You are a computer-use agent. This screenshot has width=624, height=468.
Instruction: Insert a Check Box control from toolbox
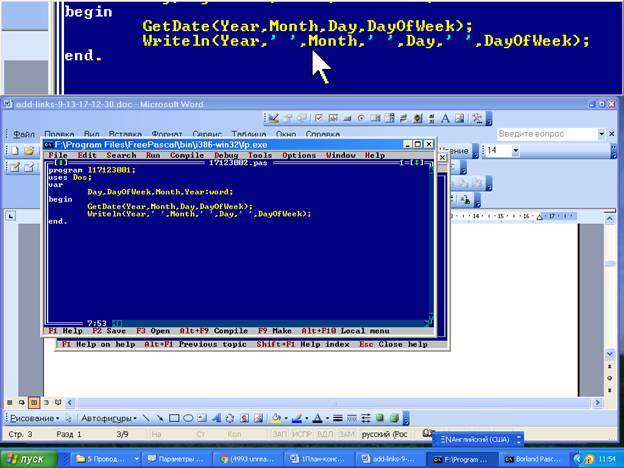[x=319, y=118]
